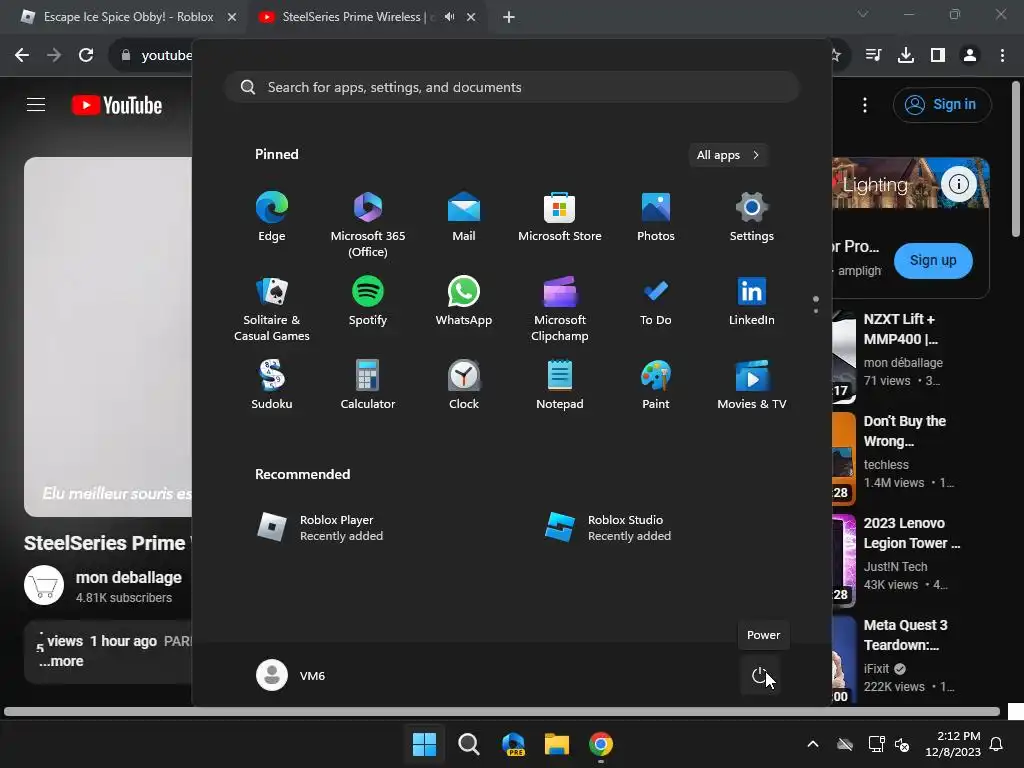Image resolution: width=1024 pixels, height=768 pixels.
Task: Click the Start menu search box
Action: [512, 87]
